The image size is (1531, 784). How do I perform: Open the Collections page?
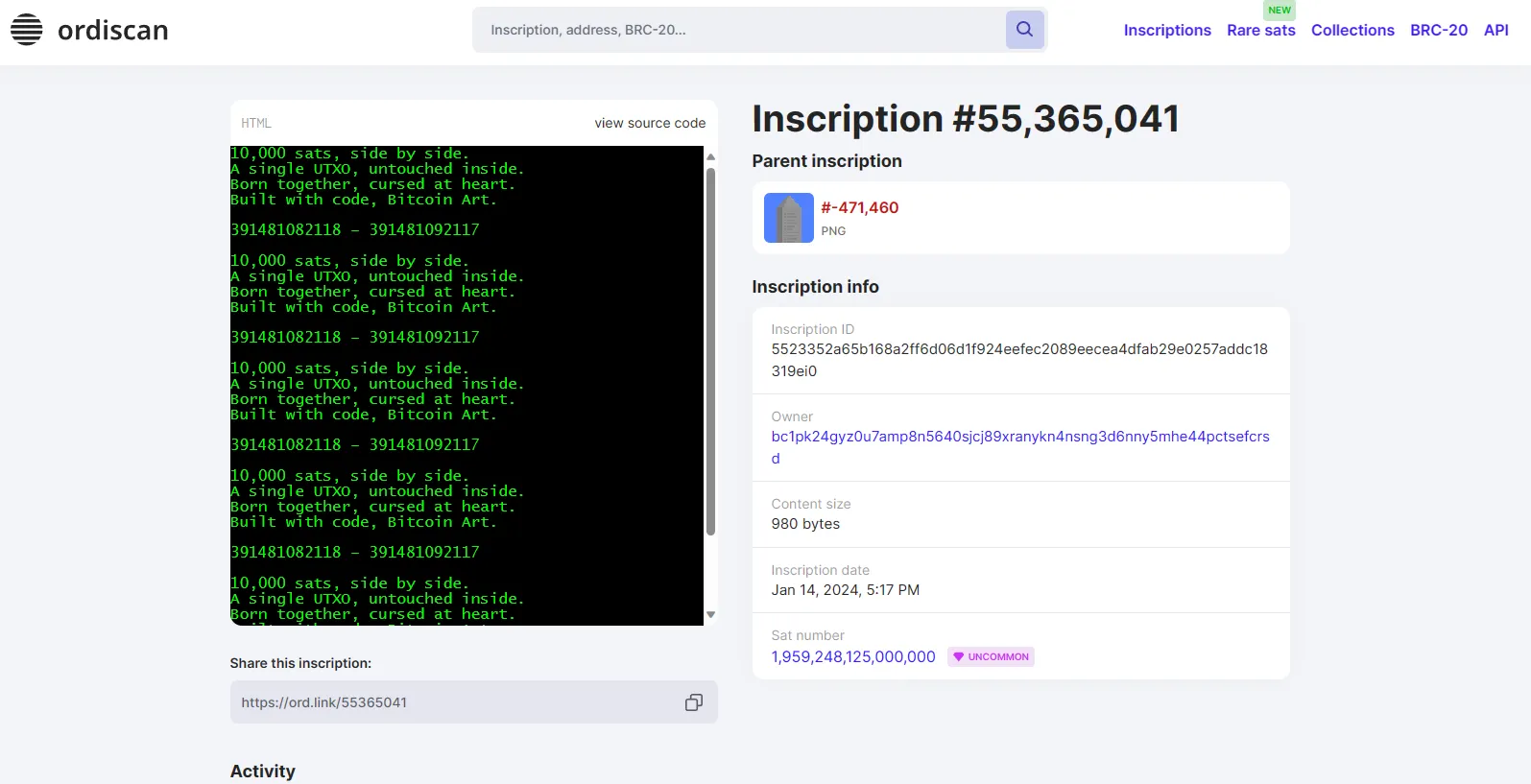1352,30
